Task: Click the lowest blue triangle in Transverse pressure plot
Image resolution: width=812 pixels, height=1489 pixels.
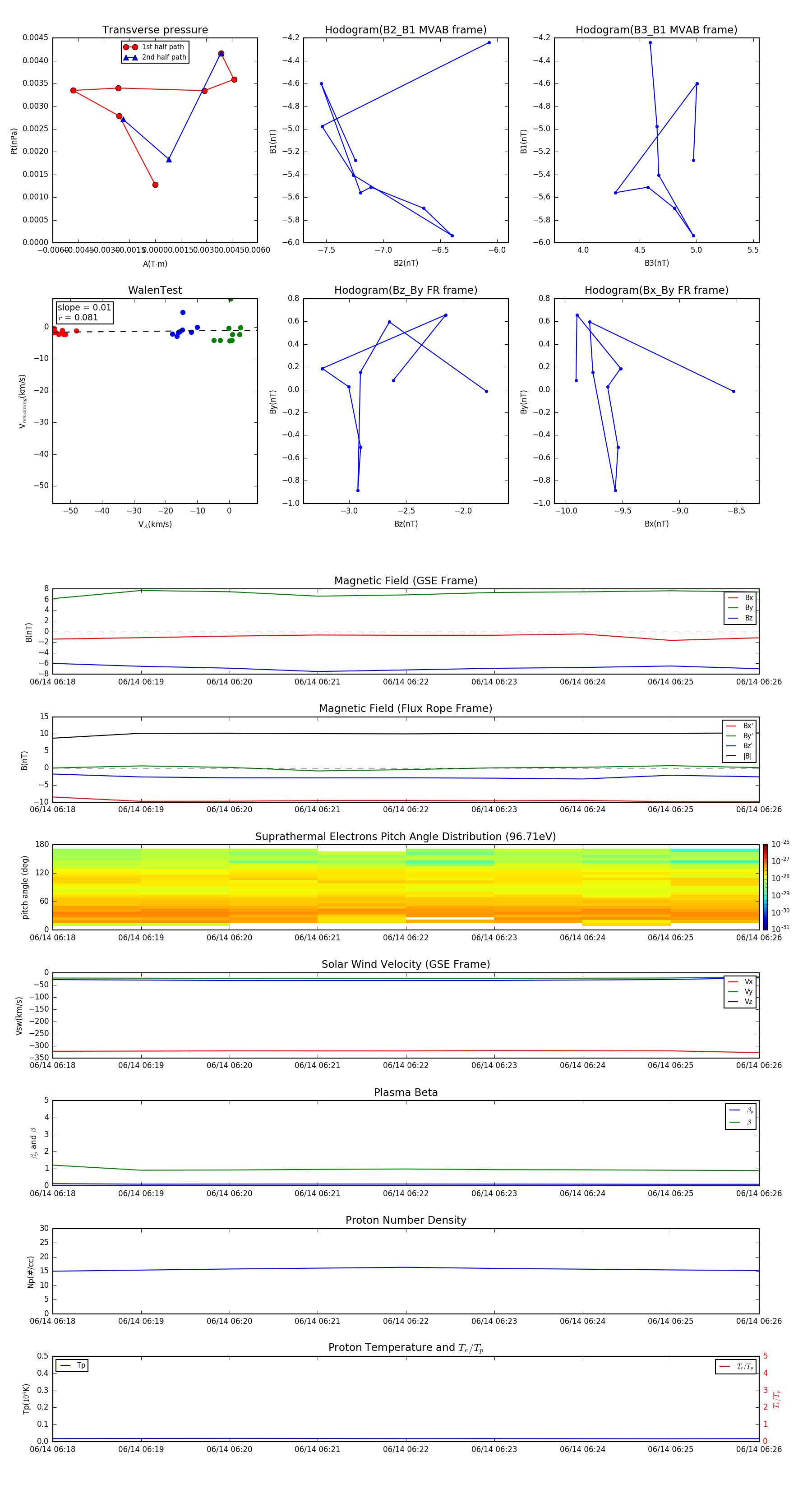Action: pos(169,160)
